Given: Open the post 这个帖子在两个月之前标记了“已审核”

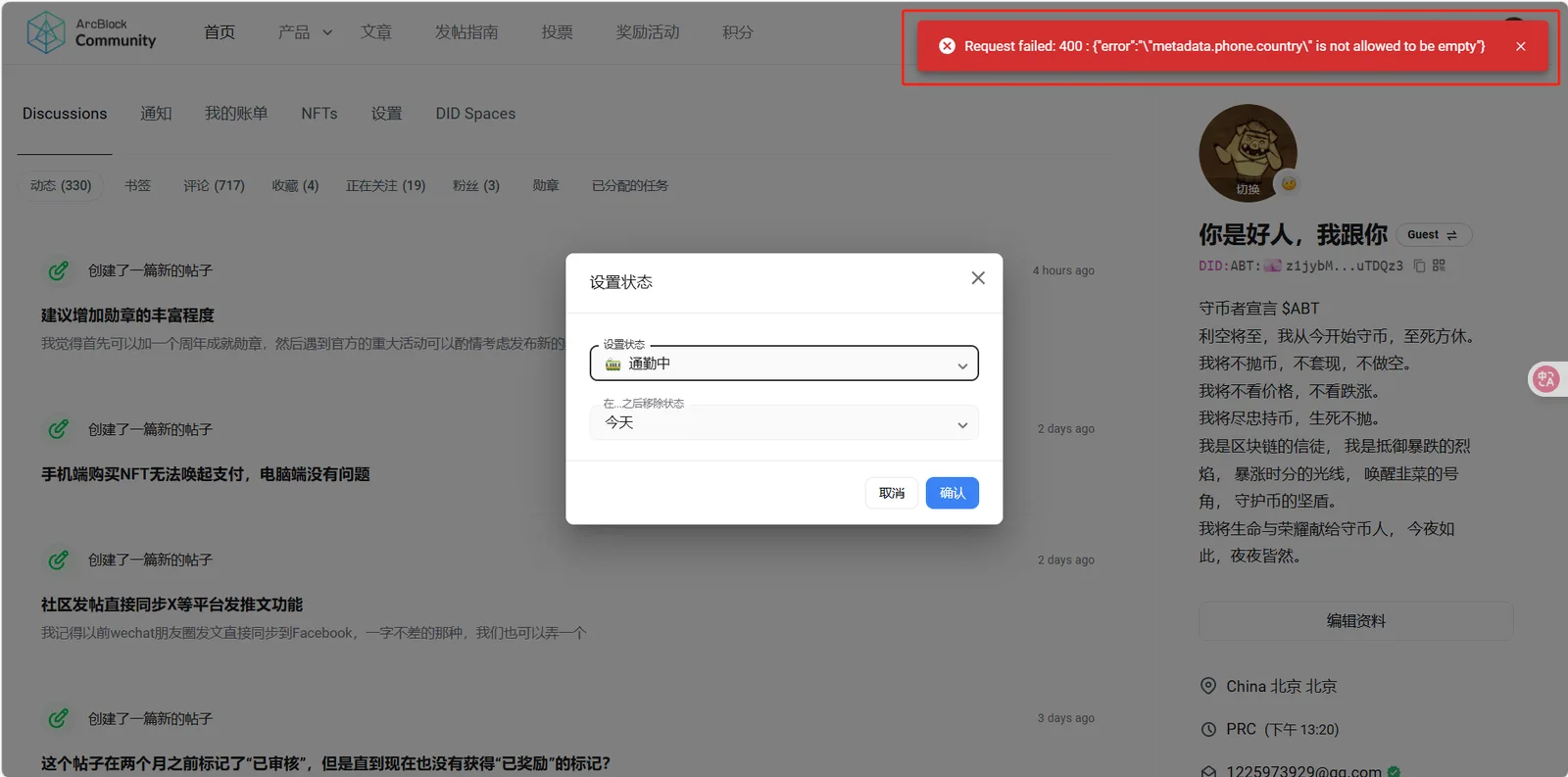Looking at the screenshot, I should click(x=325, y=763).
